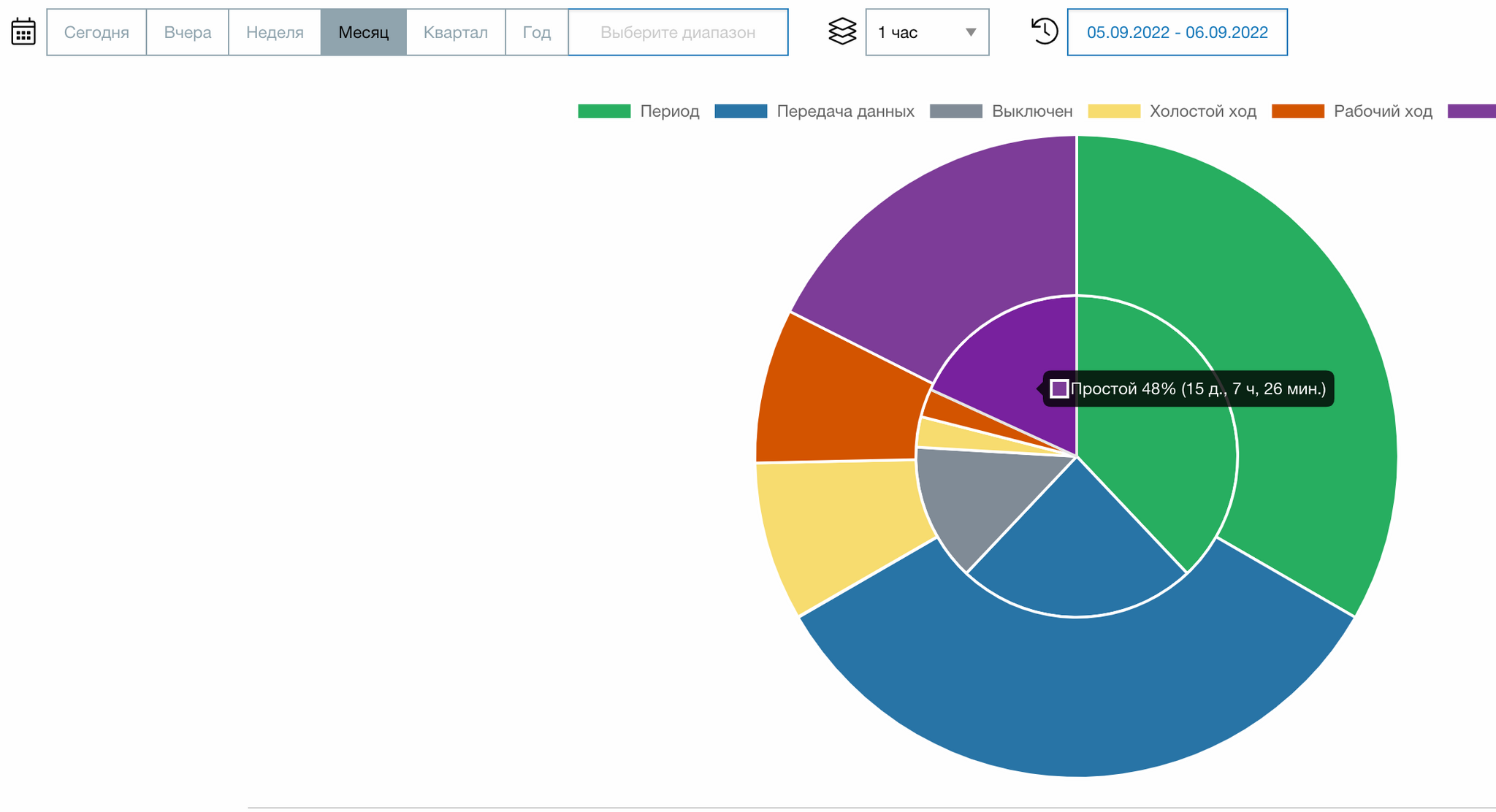Click the calendar icon
The image size is (1496, 812).
click(23, 32)
